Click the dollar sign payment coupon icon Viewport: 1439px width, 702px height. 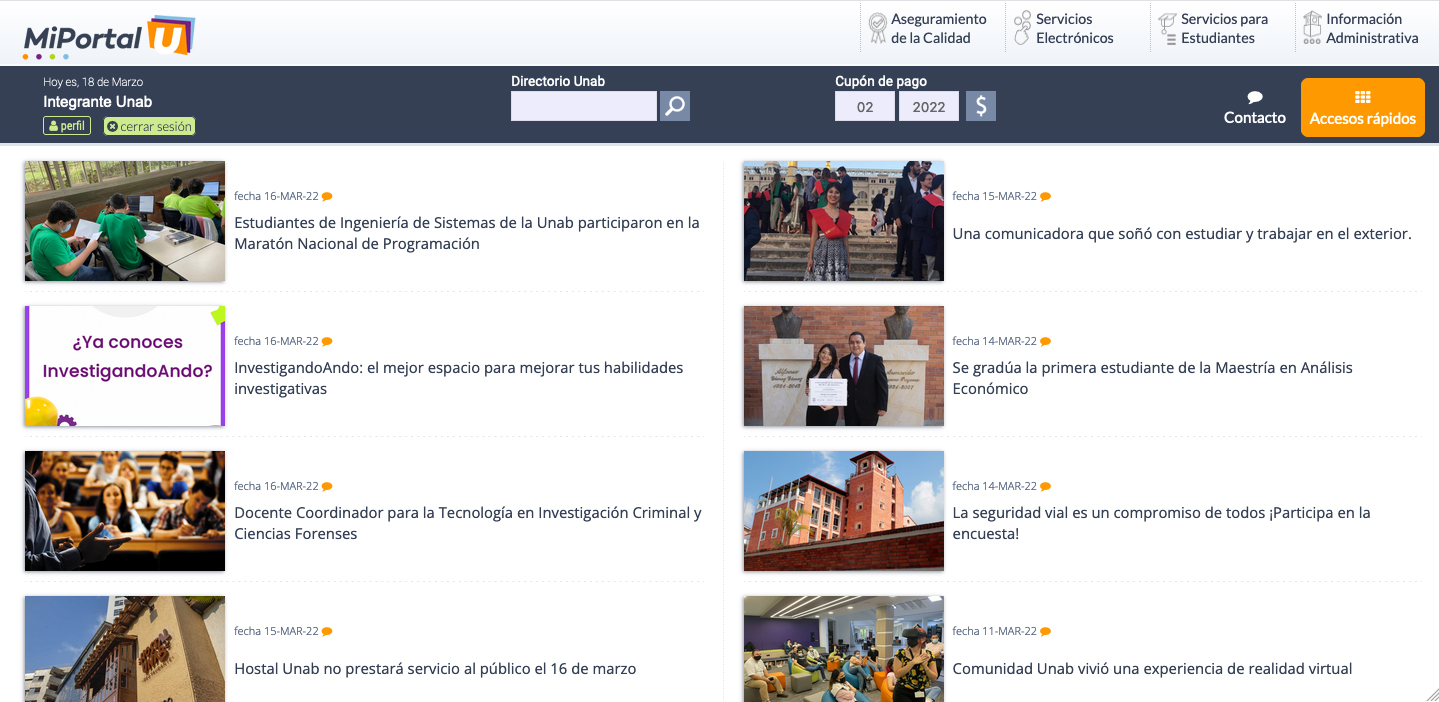click(x=981, y=106)
